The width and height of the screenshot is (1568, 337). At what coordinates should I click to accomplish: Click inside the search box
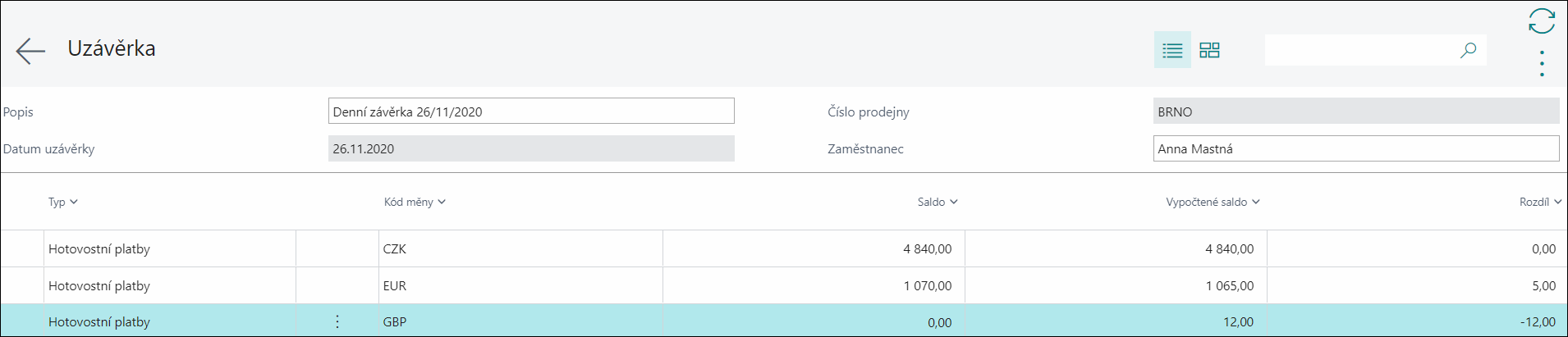(x=1360, y=50)
